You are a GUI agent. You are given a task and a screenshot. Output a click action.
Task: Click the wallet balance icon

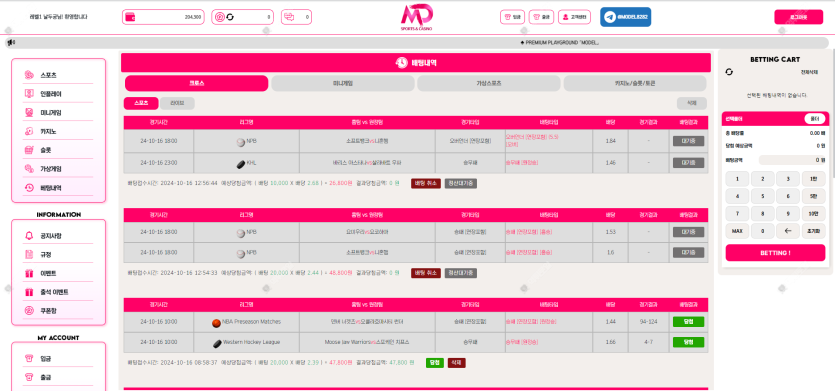pyautogui.click(x=130, y=17)
